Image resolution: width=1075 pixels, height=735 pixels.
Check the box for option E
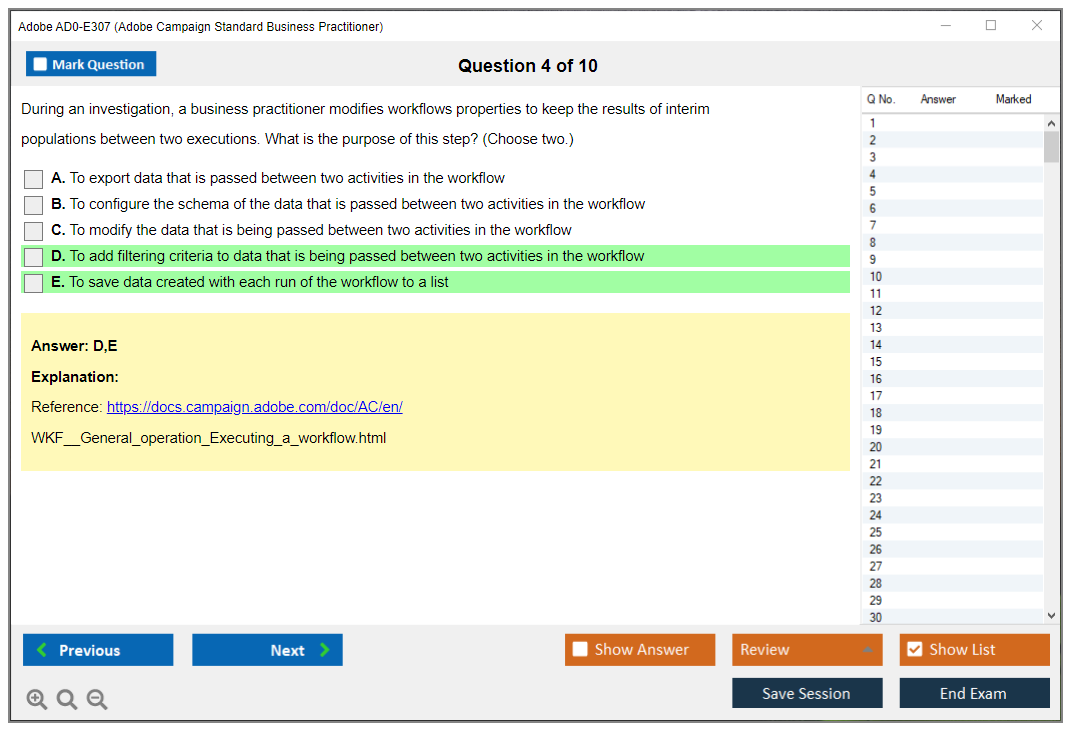click(x=34, y=283)
